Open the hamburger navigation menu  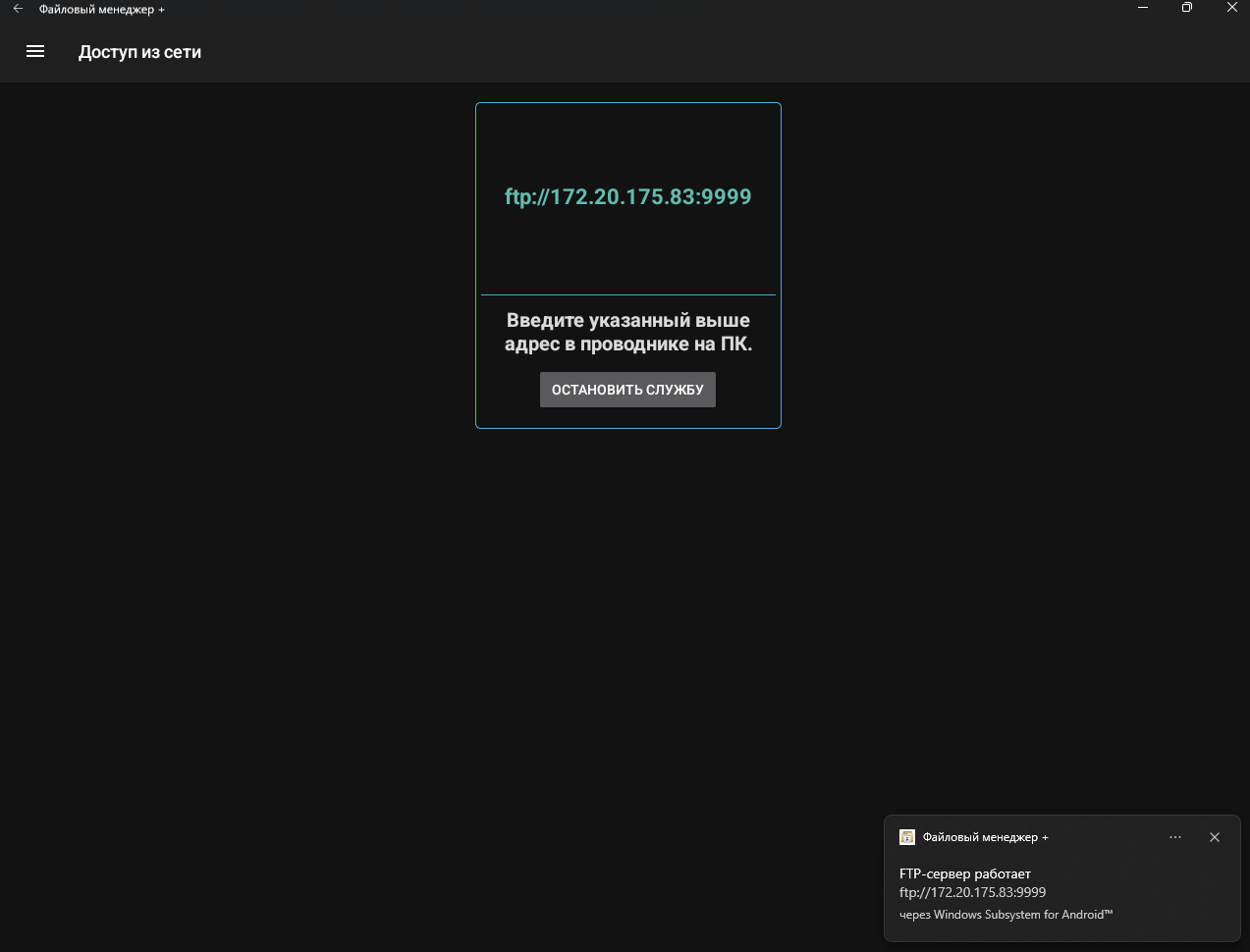(x=35, y=52)
